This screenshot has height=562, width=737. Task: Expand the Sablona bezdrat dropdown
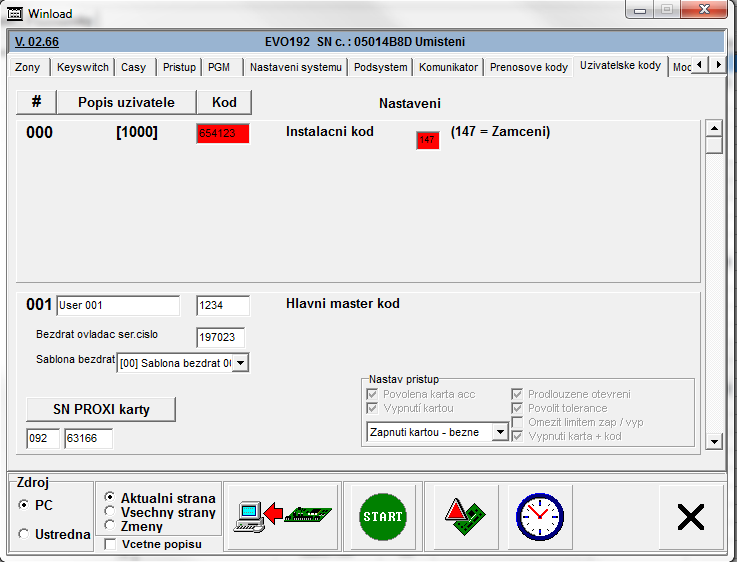(x=240, y=363)
